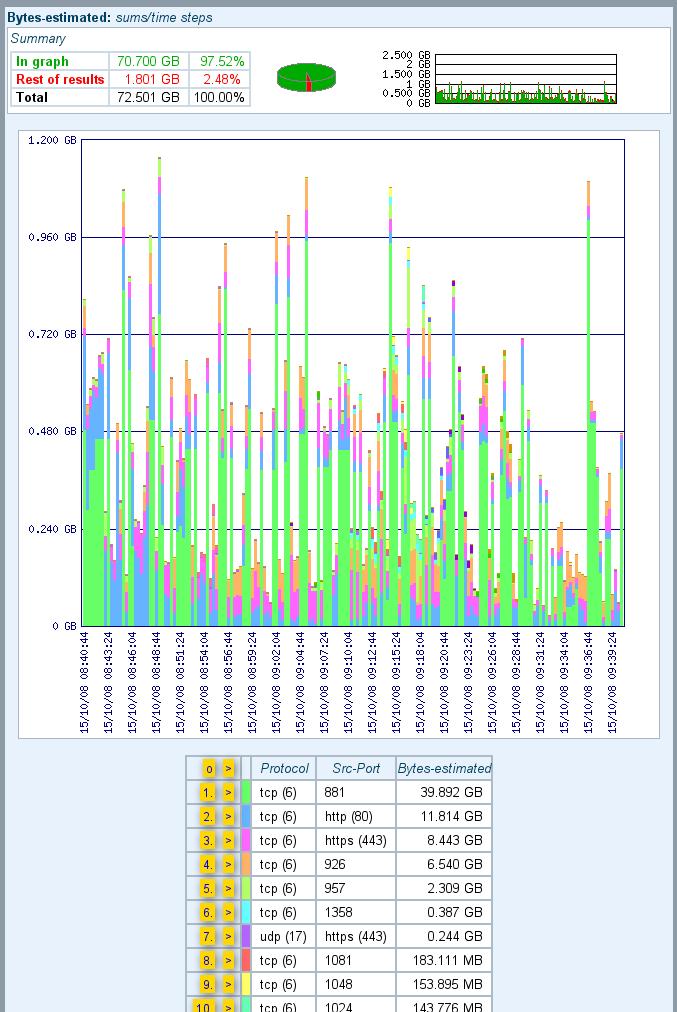Click the '9.' rank button for port 1048
The image size is (677, 1012).
tap(207, 984)
